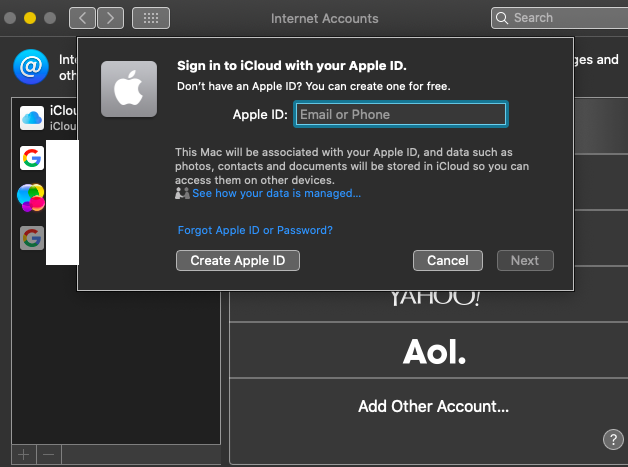Click the forward navigation arrow

click(110, 18)
